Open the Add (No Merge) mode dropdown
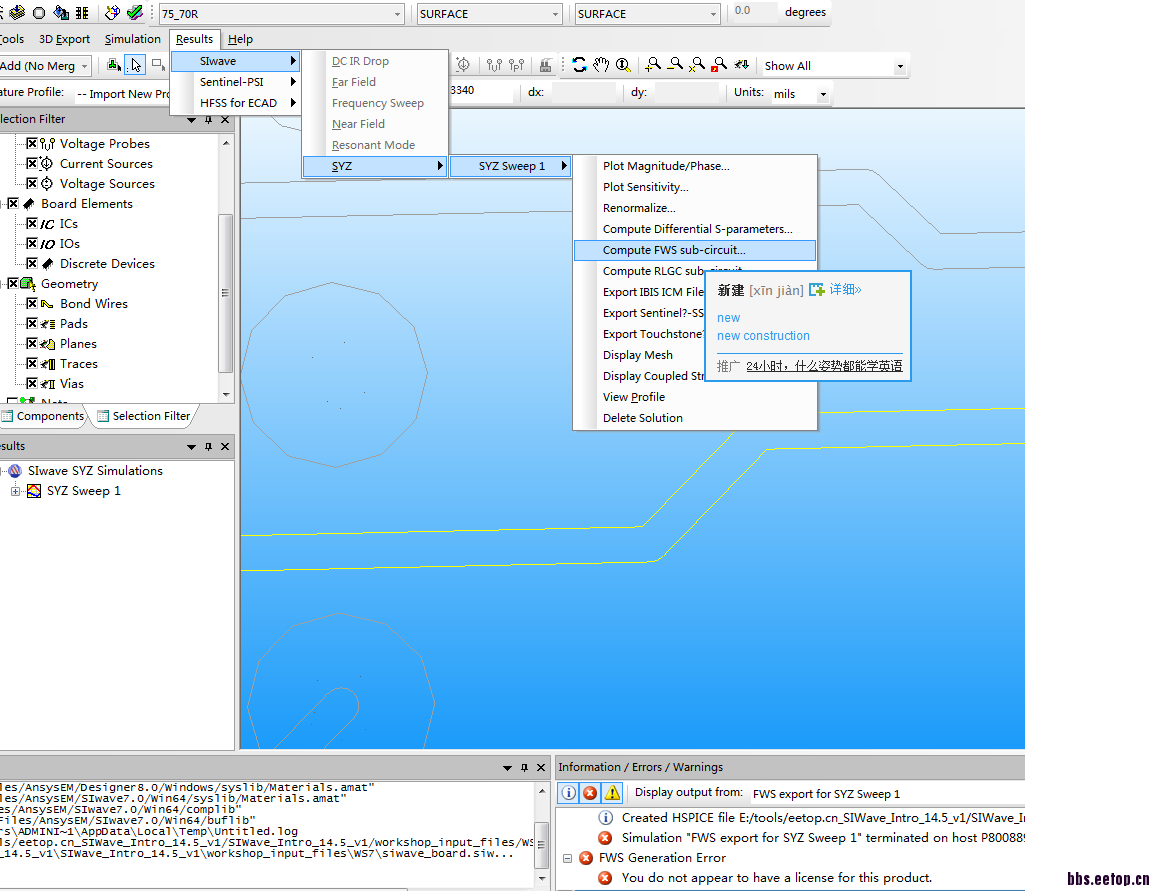The width and height of the screenshot is (1152, 891). [x=84, y=66]
